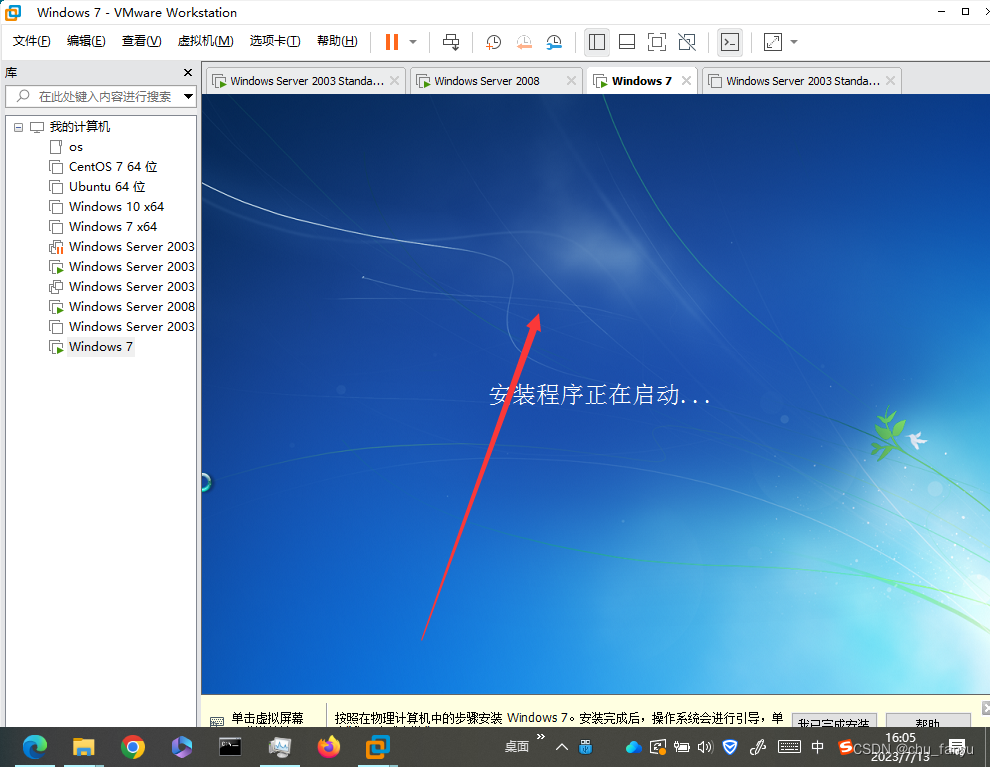
Task: Toggle the 中 input language indicator
Action: tap(818, 747)
